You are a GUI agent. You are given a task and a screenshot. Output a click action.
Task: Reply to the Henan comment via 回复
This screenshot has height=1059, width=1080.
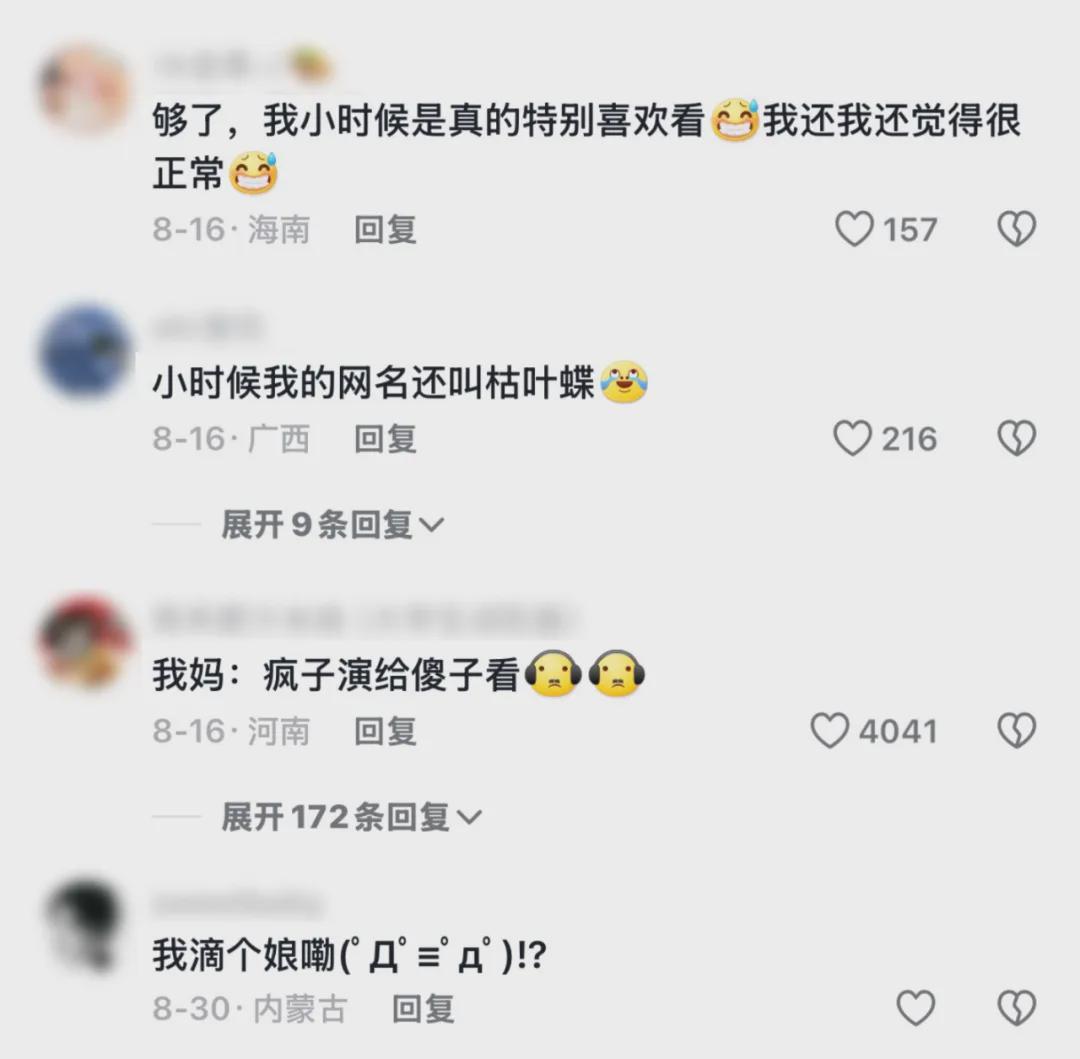(385, 731)
